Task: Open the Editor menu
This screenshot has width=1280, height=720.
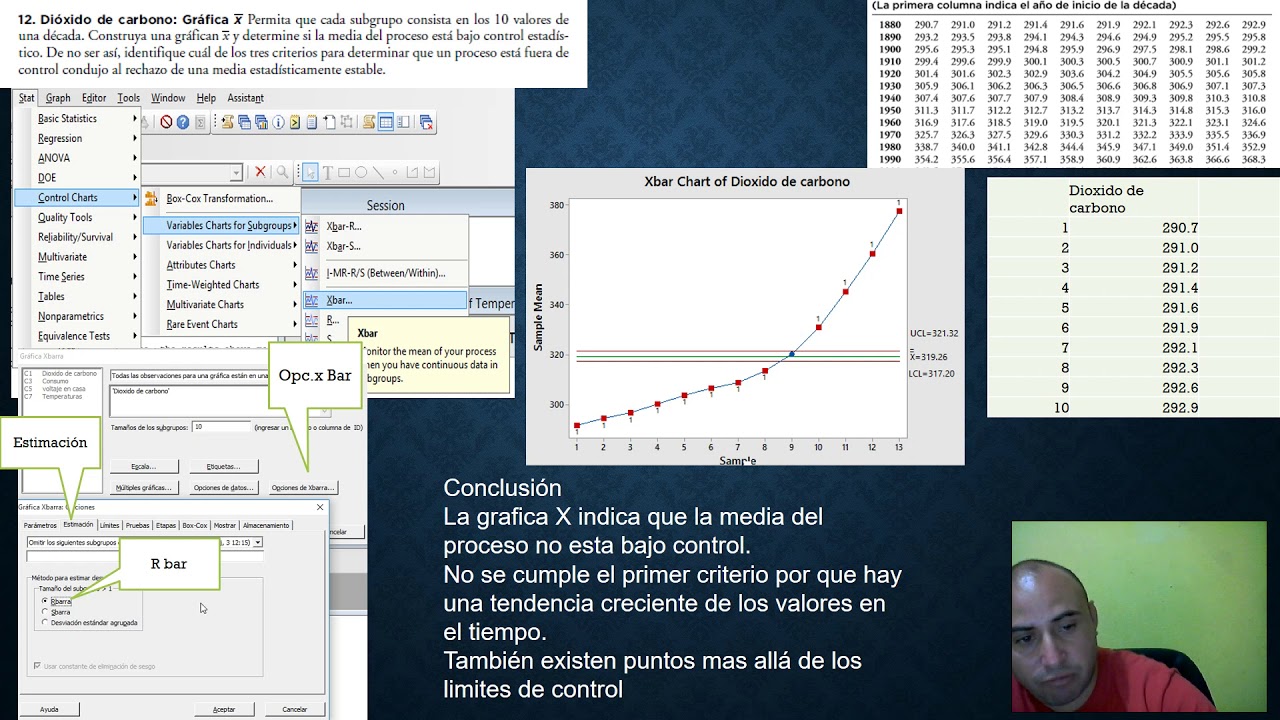Action: [94, 98]
